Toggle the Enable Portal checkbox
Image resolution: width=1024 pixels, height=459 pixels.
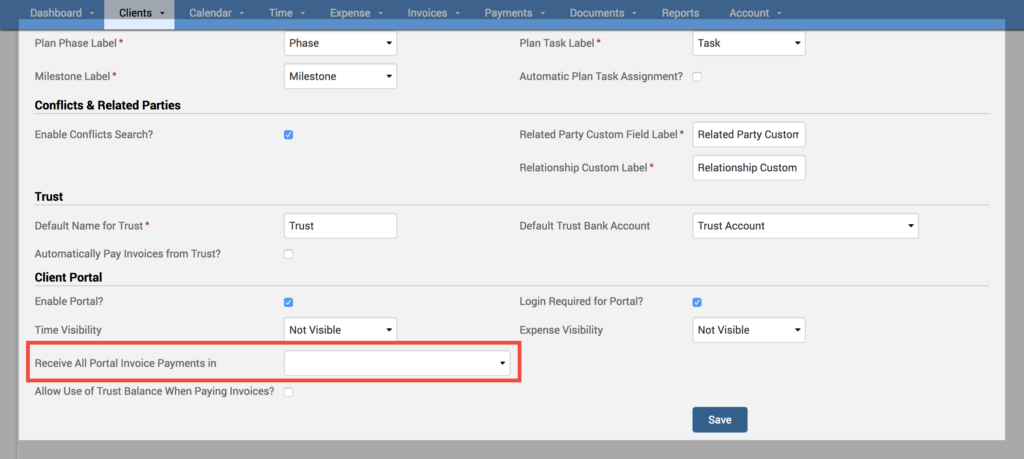pos(289,302)
